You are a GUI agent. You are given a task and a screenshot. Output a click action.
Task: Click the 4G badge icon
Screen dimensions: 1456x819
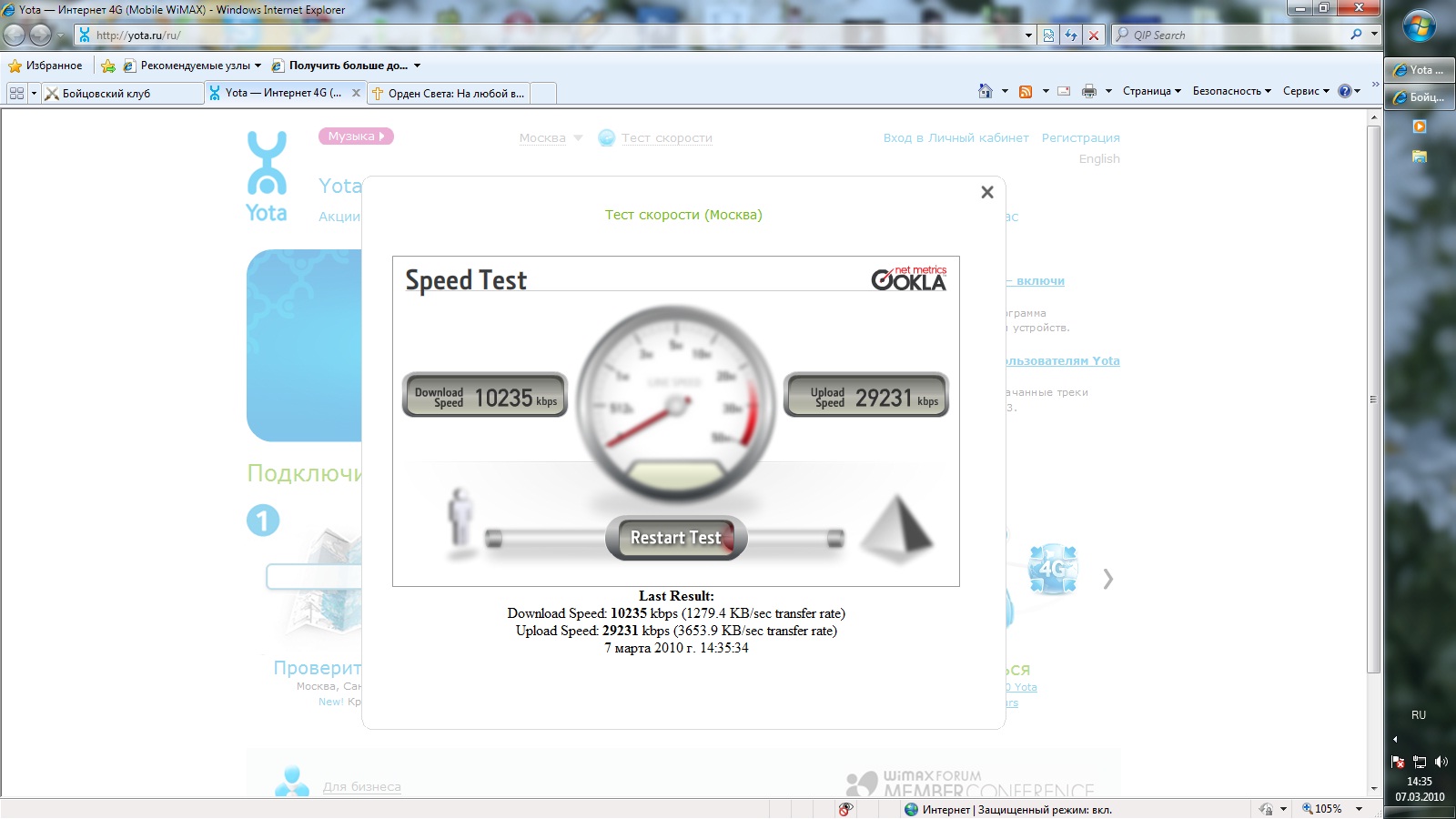(x=1053, y=569)
